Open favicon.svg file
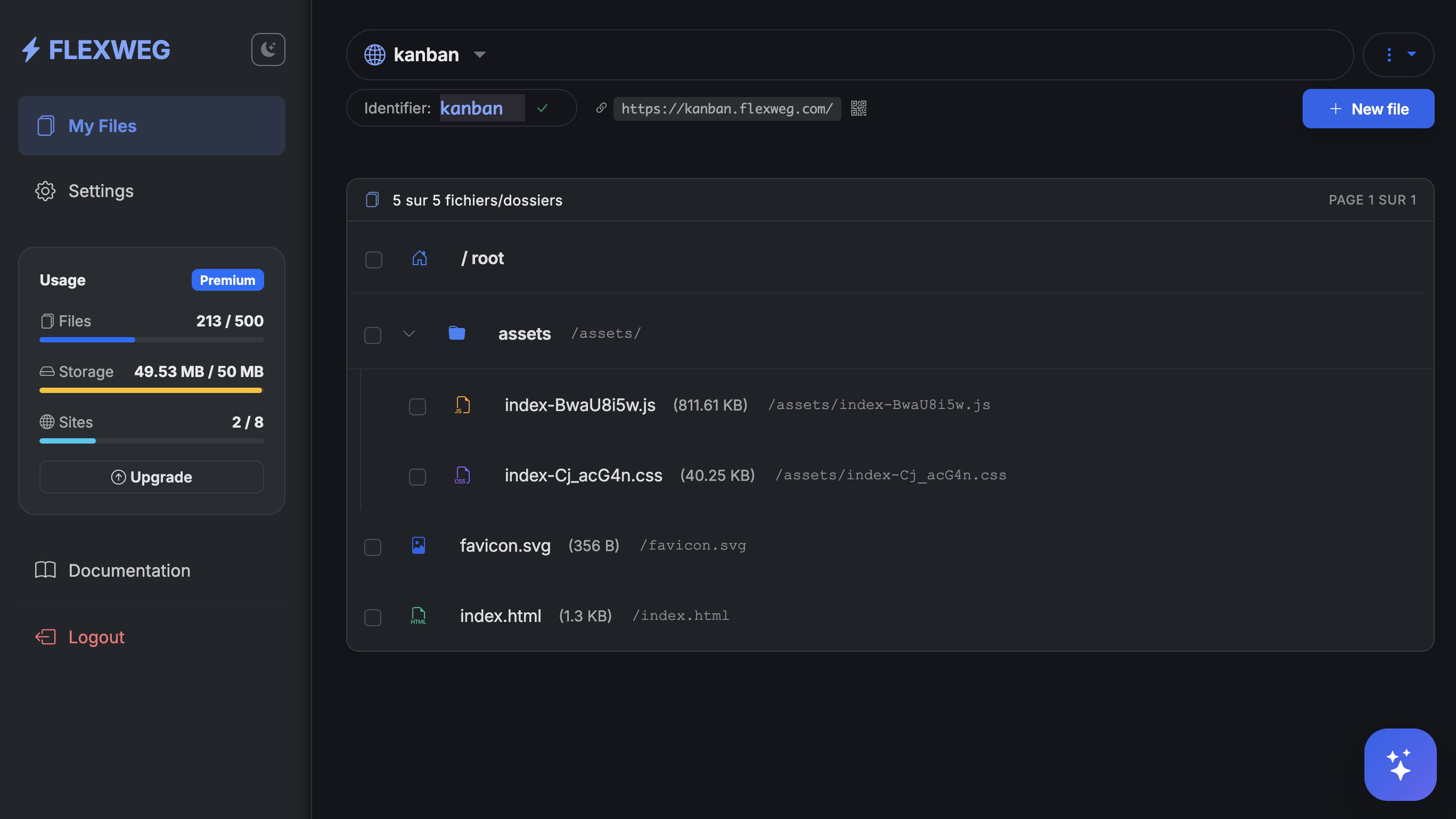 [505, 546]
